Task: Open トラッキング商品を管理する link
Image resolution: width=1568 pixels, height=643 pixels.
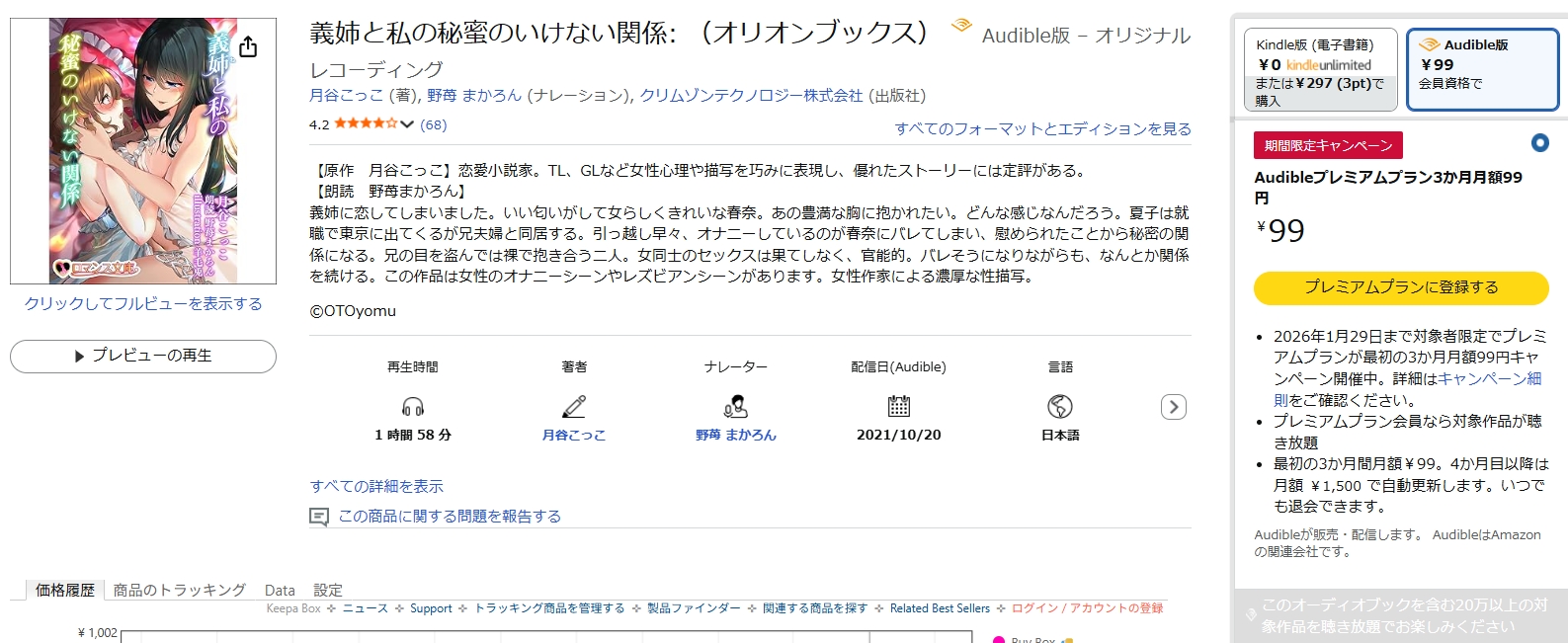Action: point(549,608)
